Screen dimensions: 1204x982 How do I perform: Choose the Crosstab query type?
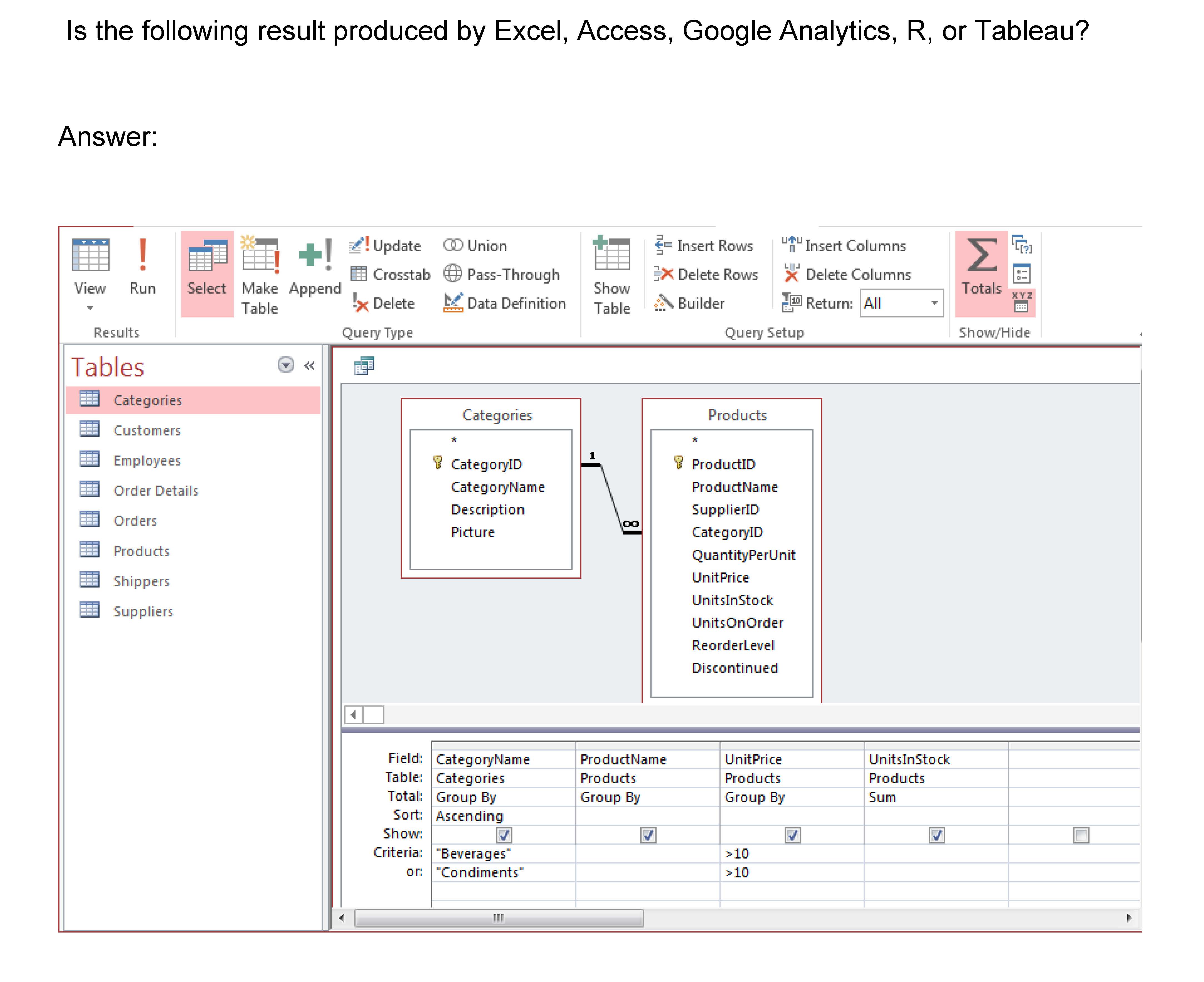tap(390, 274)
